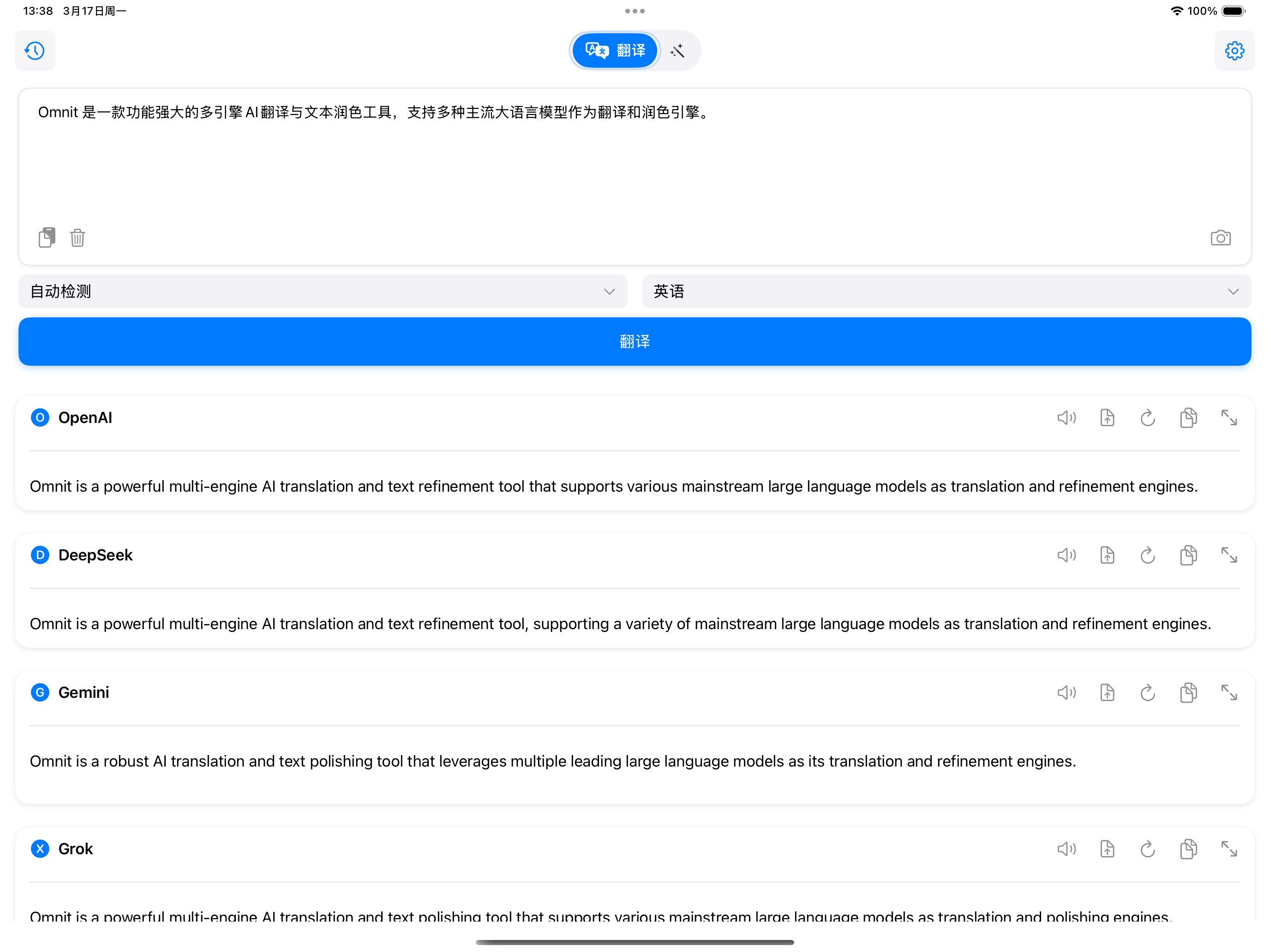Open translation history clock icon
This screenshot has height=952, width=1270.
[x=35, y=50]
